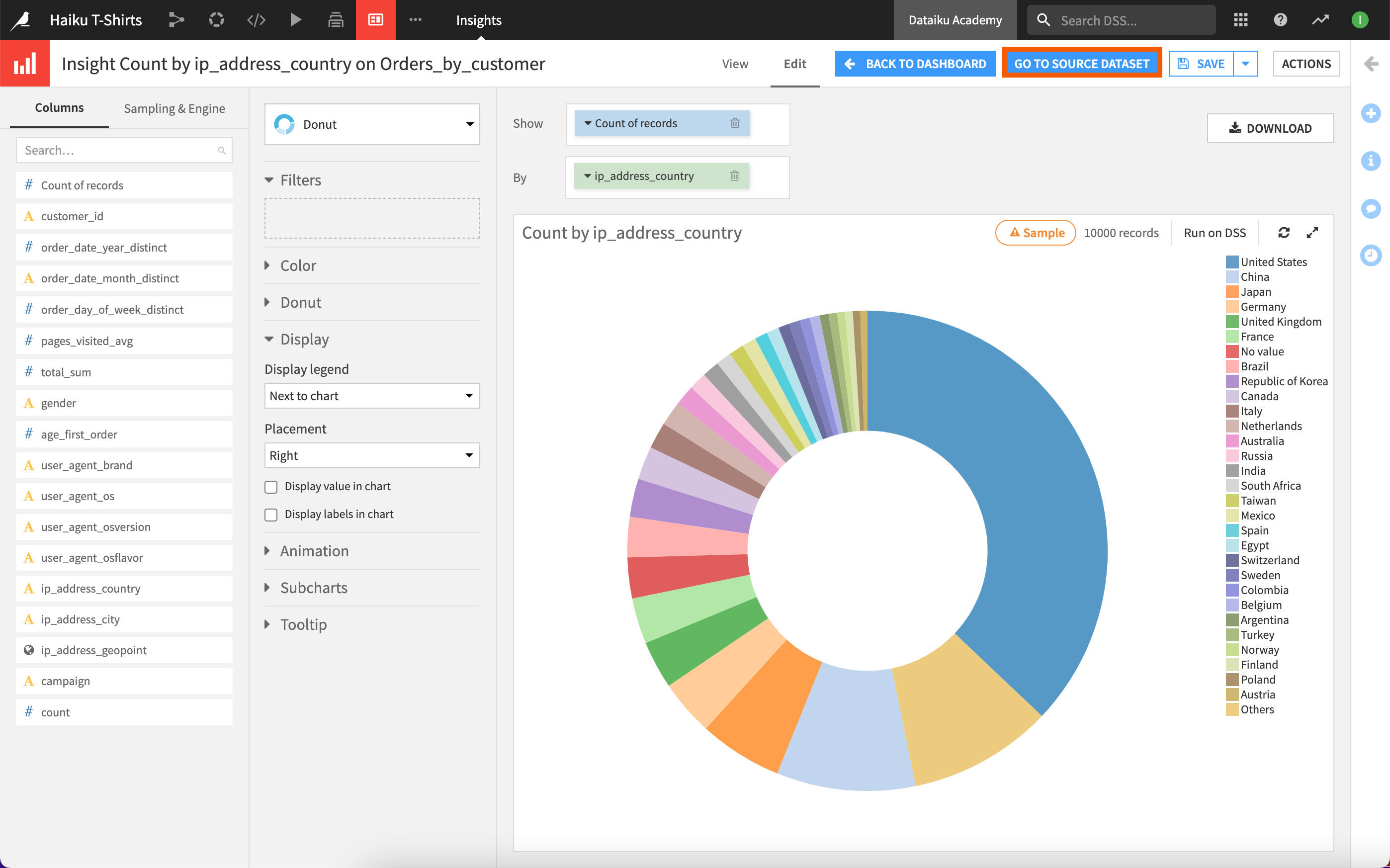Image resolution: width=1390 pixels, height=868 pixels.
Task: Click the DOWNLOAD button above the chart
Action: tap(1270, 128)
